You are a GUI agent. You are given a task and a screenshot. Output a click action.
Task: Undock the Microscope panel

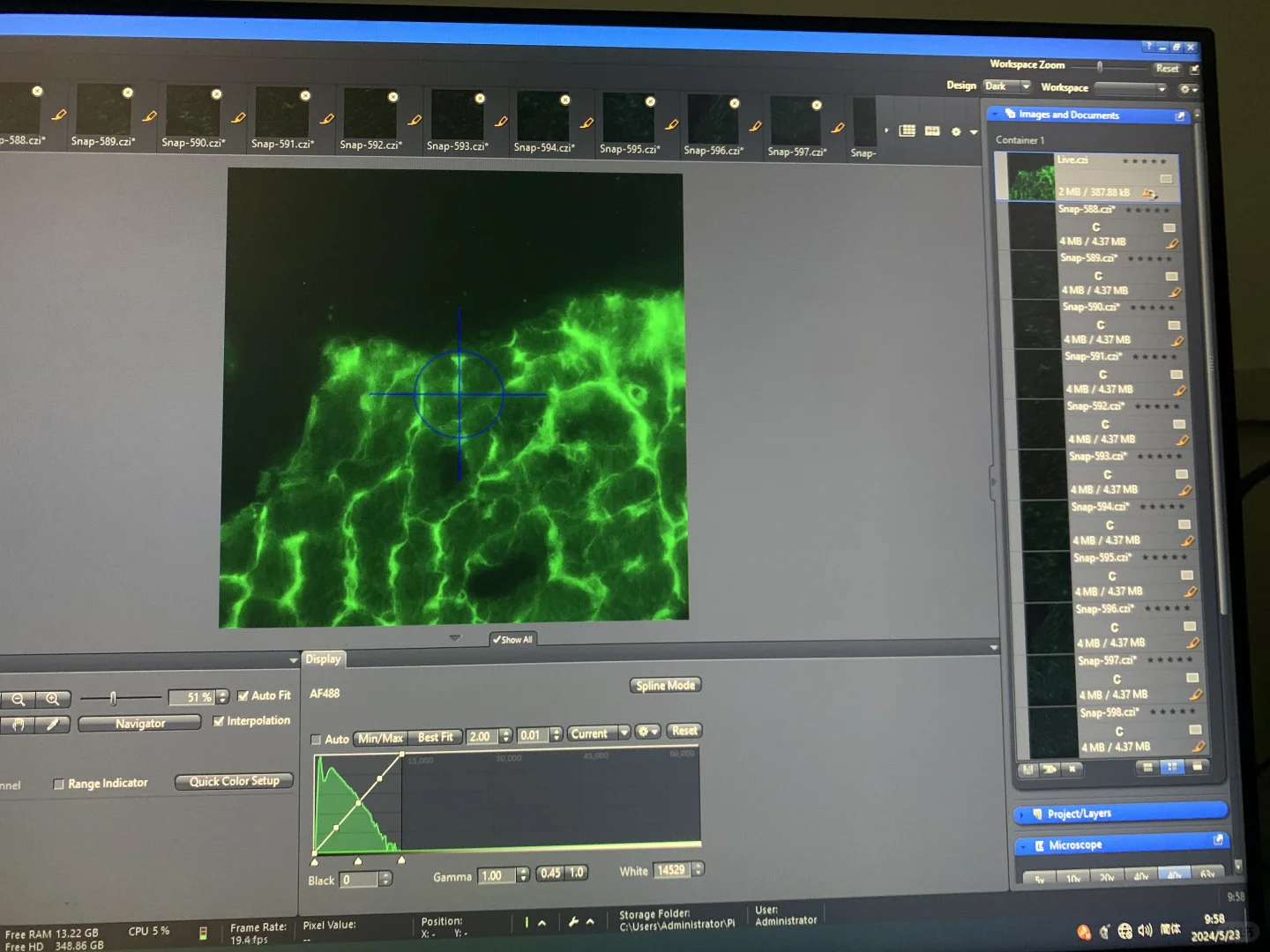(x=1218, y=840)
